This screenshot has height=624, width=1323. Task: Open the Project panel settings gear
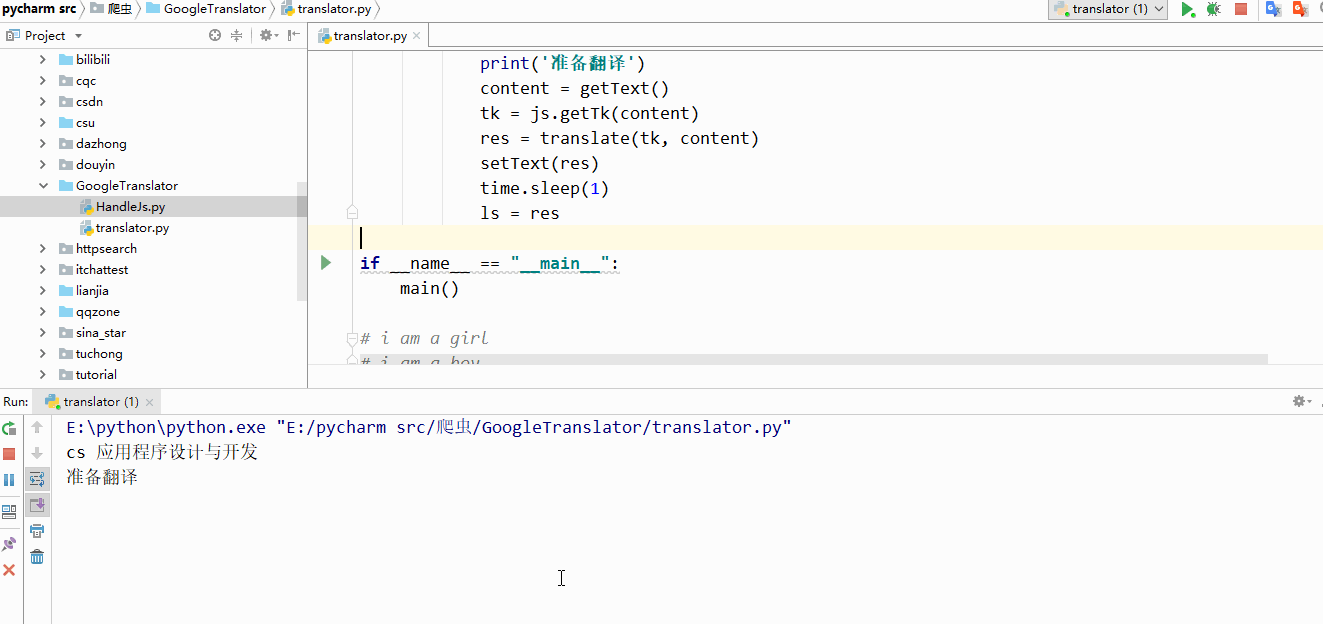click(267, 35)
